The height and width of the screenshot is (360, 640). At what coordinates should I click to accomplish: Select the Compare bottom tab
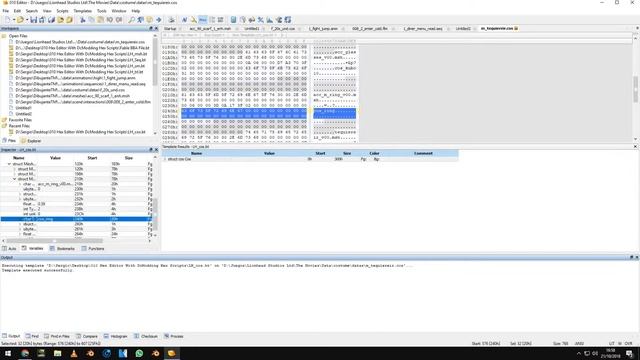pyautogui.click(x=87, y=336)
